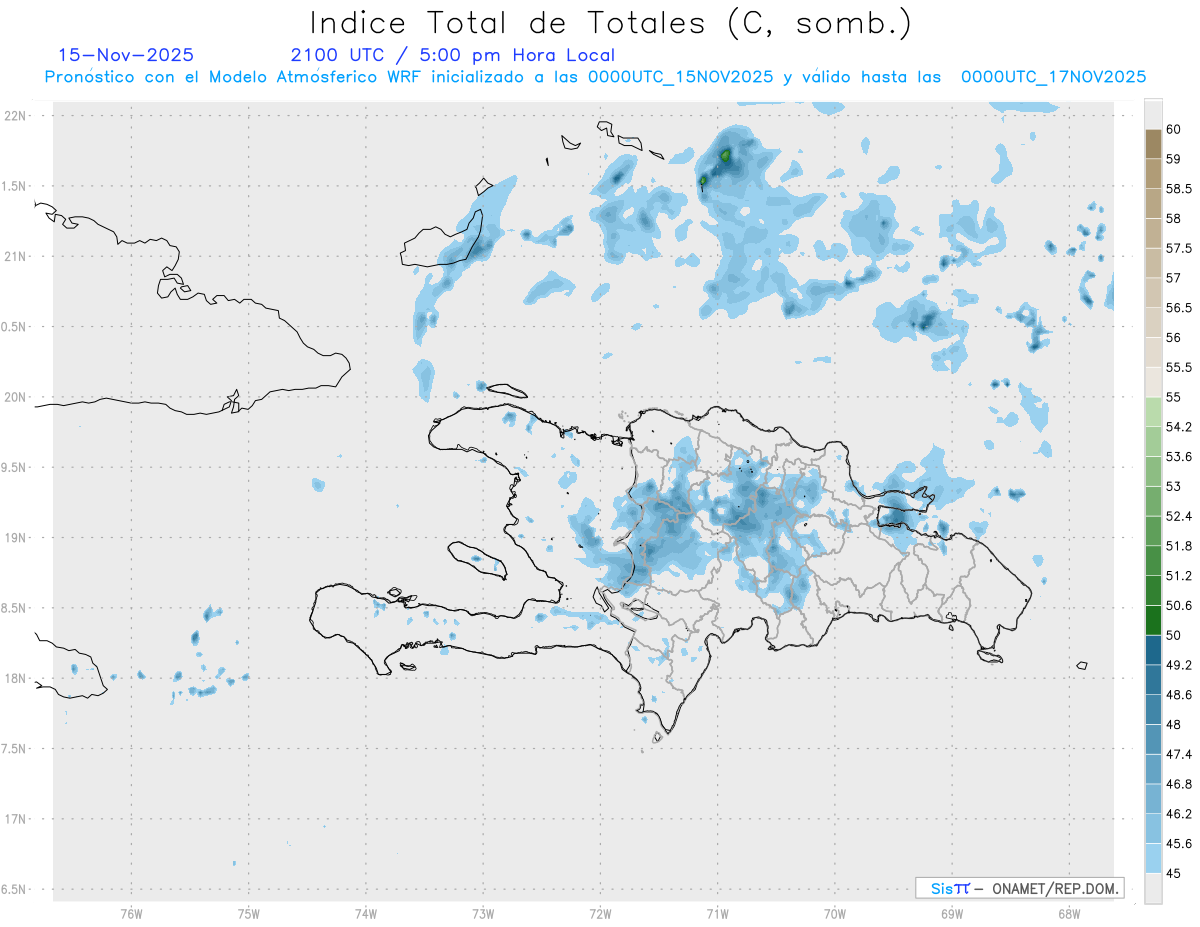Click the legend value '47.4'
The width and height of the screenshot is (1200, 927).
point(1180,754)
